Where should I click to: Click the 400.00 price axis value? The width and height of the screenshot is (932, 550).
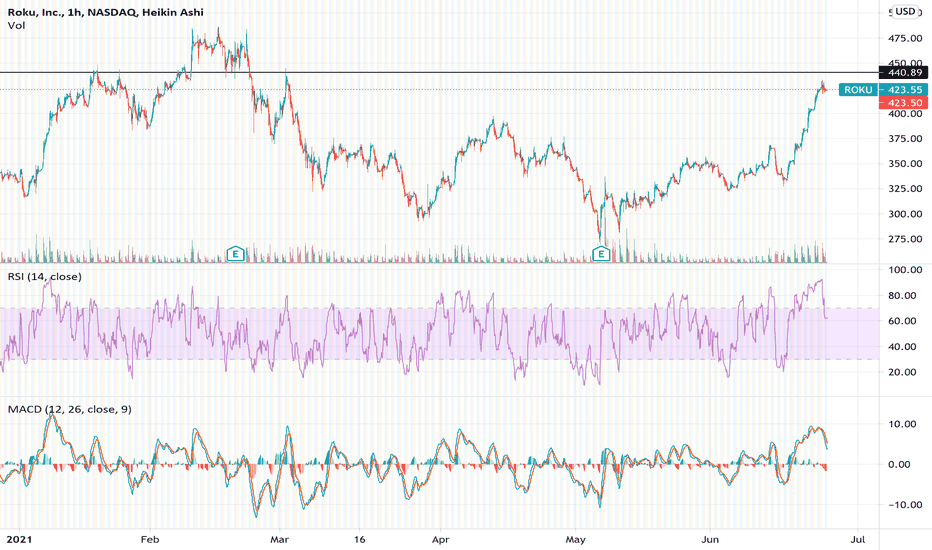tap(905, 114)
